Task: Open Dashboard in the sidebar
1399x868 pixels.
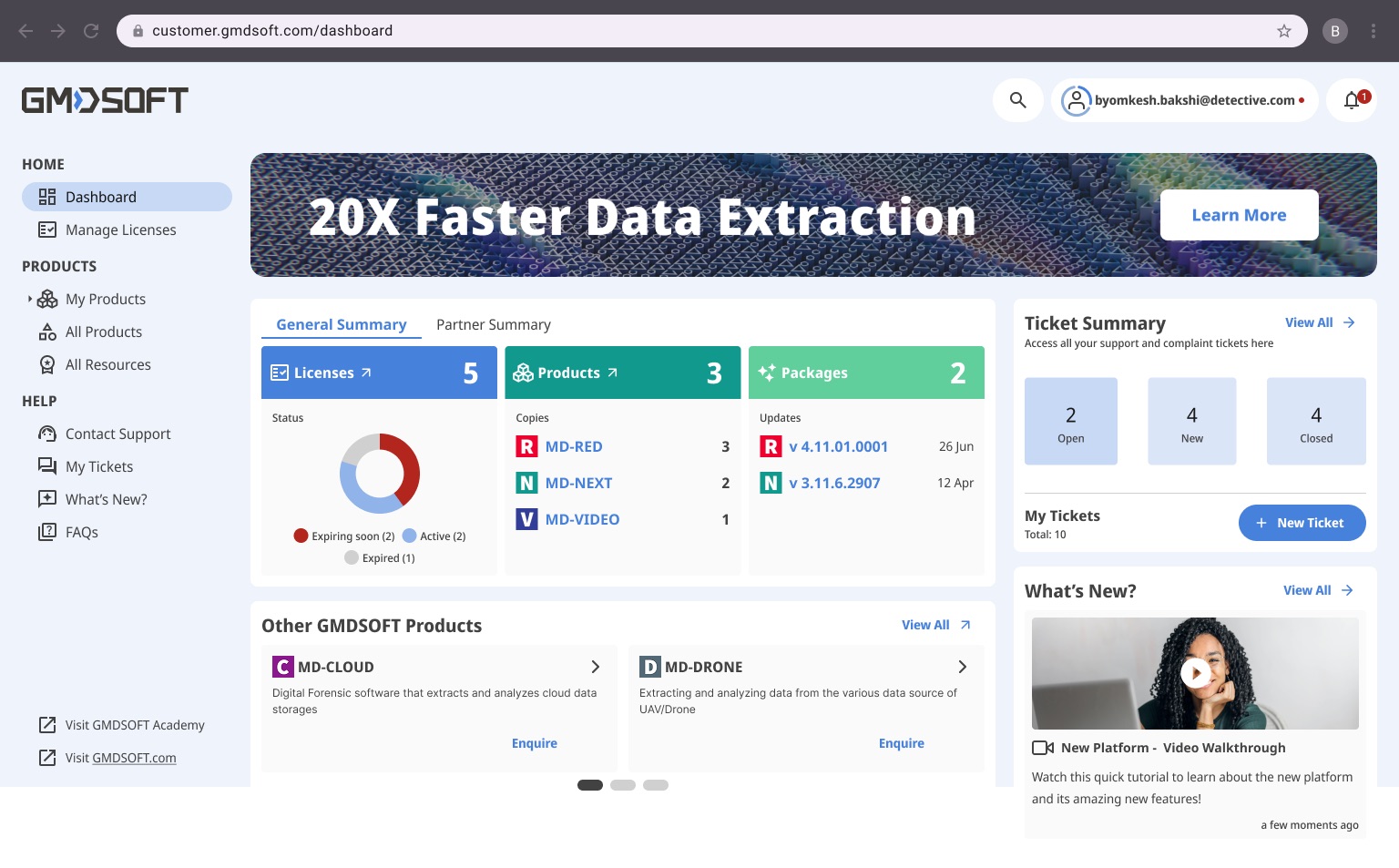Action: [127, 197]
